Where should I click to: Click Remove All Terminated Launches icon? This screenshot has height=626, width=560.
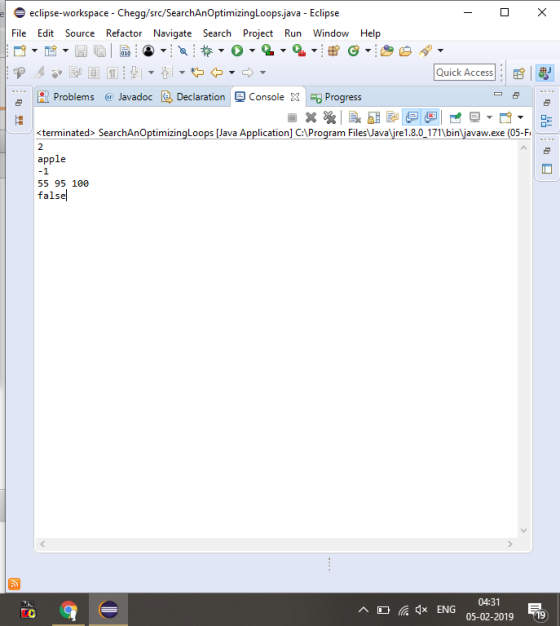pos(330,117)
